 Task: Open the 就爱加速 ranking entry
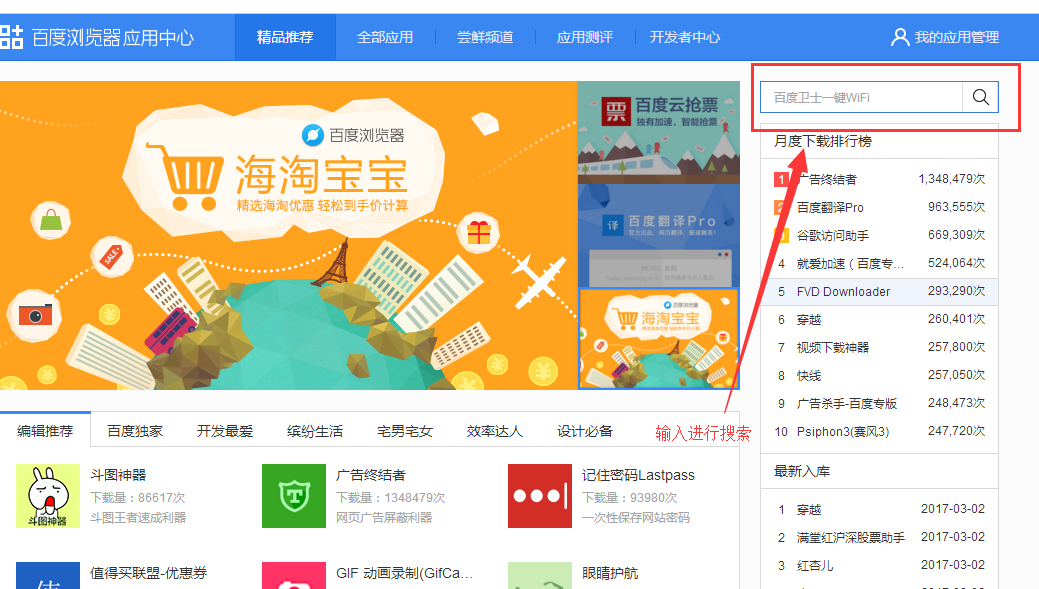tap(850, 264)
